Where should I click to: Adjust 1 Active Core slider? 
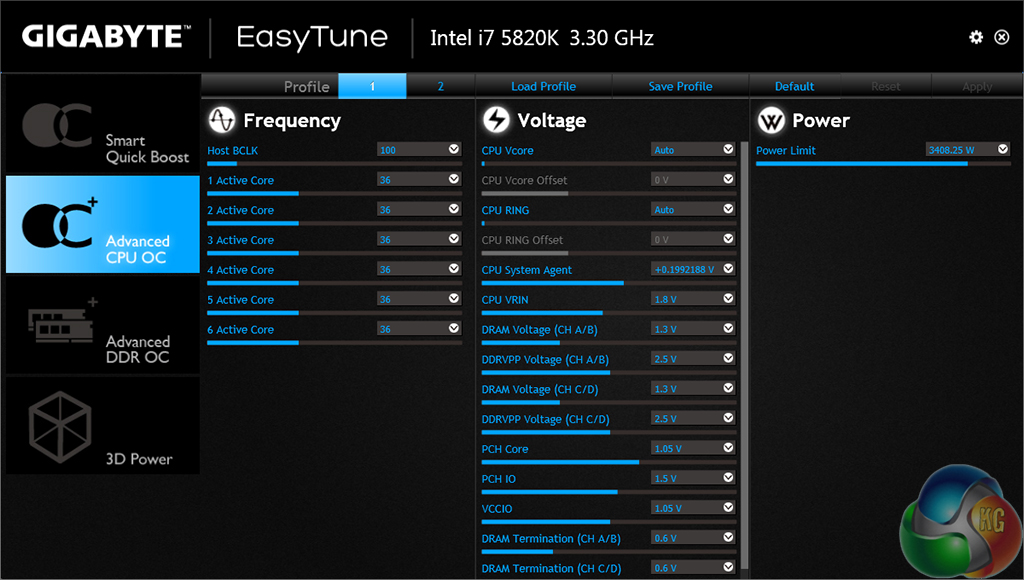pyautogui.click(x=334, y=193)
